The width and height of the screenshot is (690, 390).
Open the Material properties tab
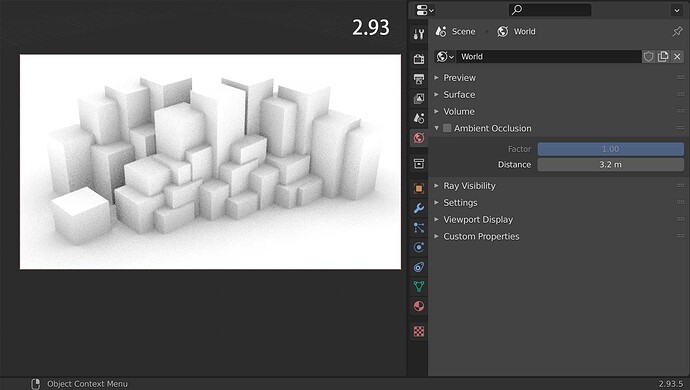(x=419, y=306)
